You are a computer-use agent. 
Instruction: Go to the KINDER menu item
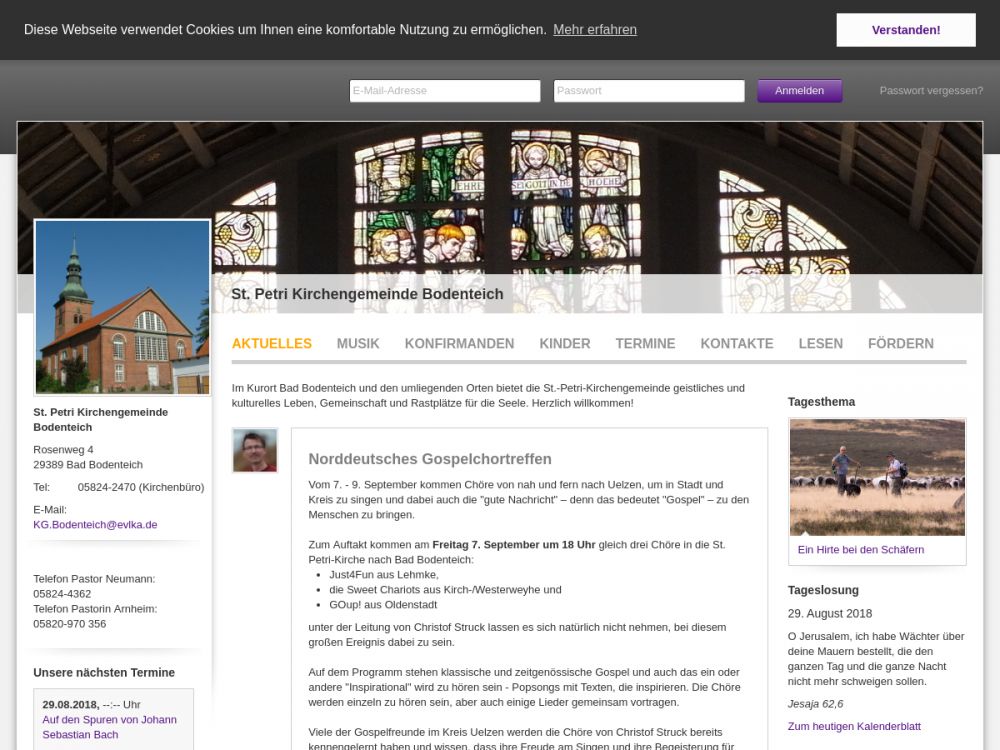[564, 344]
